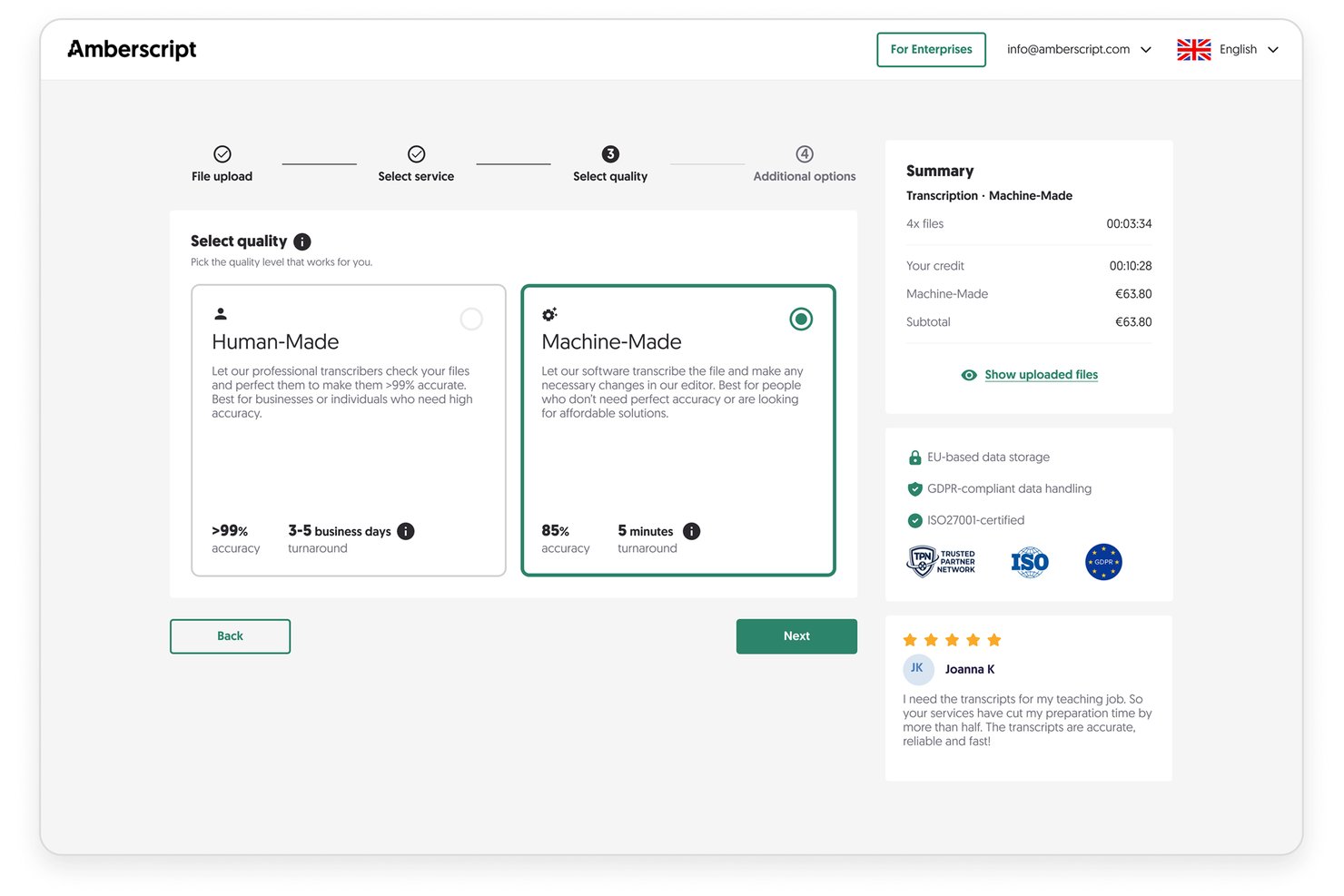Click the 'ISO27001-certified' label
This screenshot has height=896, width=1344.
pos(975,521)
